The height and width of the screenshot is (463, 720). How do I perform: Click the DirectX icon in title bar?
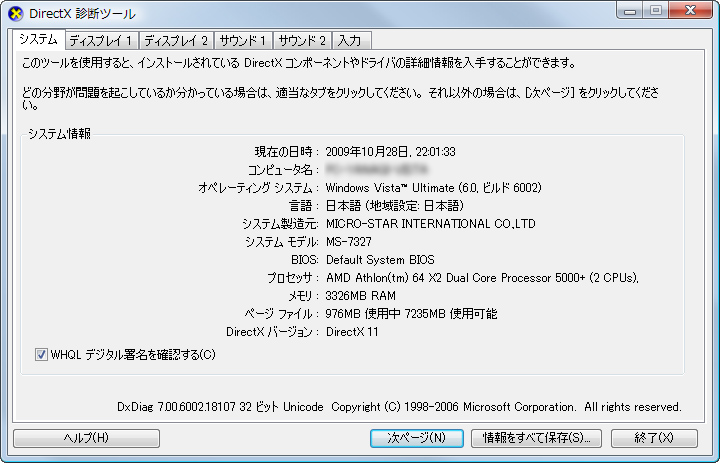(16, 13)
